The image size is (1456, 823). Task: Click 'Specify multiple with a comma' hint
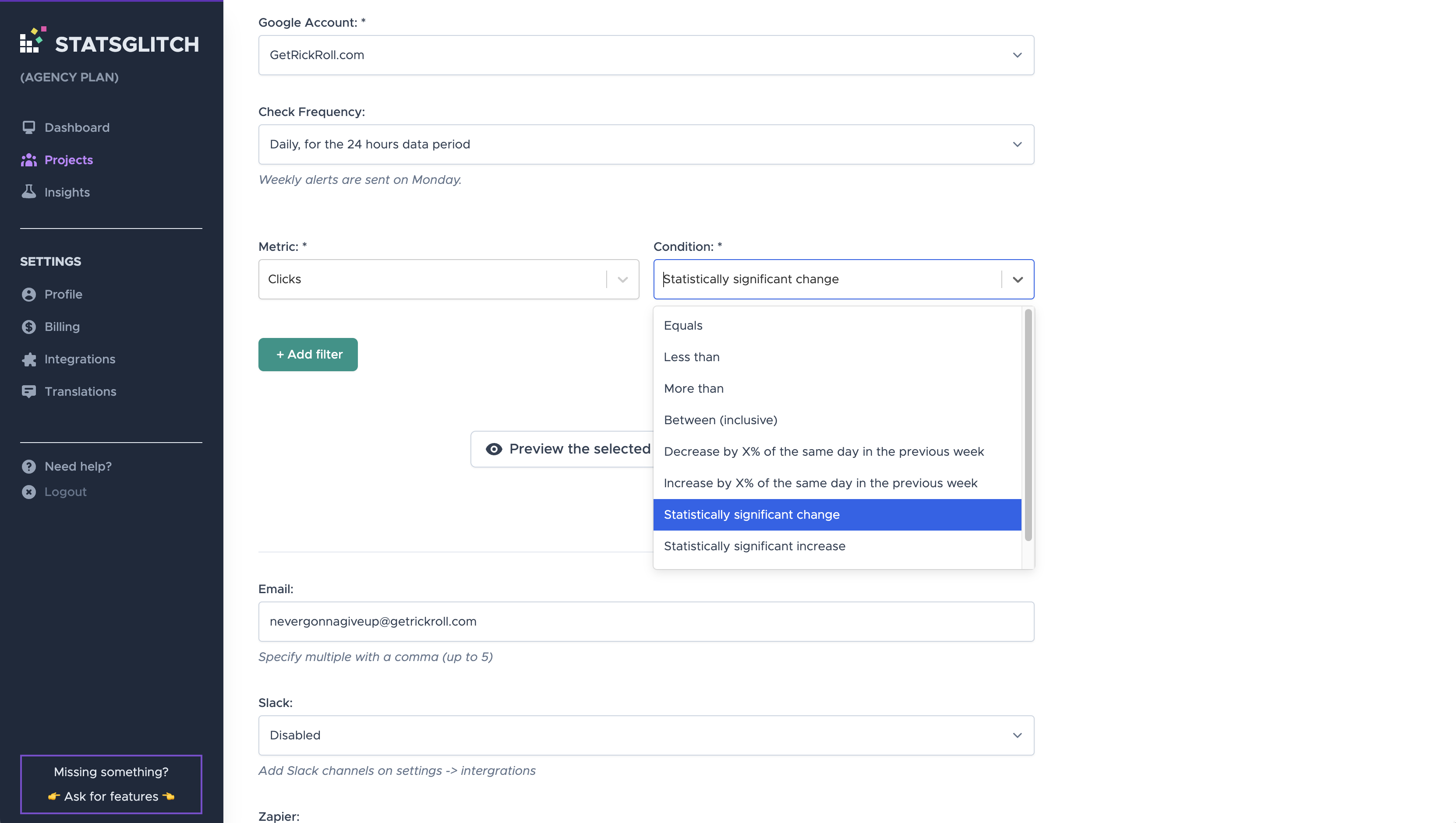375,657
